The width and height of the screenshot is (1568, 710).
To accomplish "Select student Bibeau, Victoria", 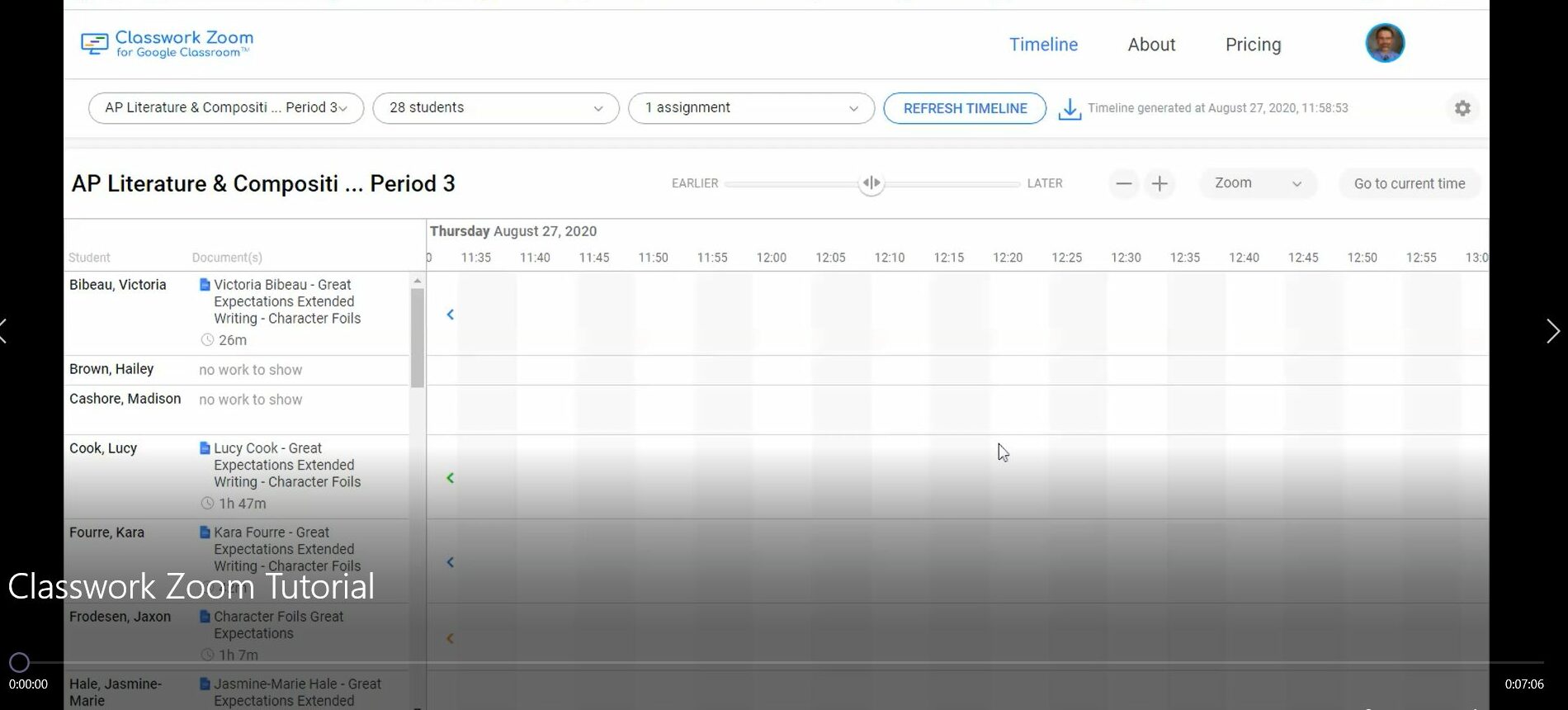I will click(118, 285).
